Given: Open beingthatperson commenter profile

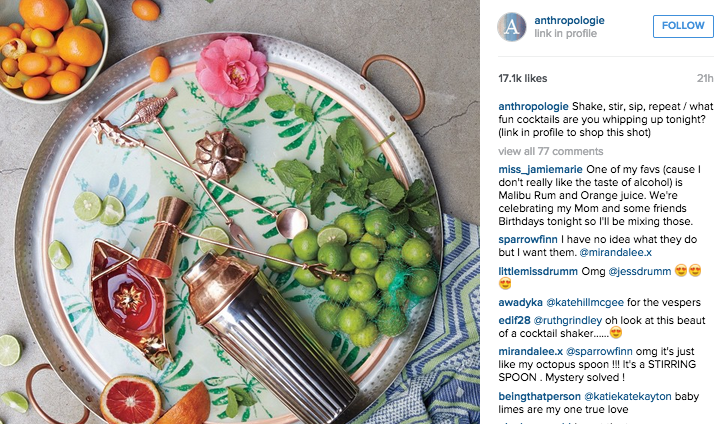Looking at the screenshot, I should click(x=539, y=397).
